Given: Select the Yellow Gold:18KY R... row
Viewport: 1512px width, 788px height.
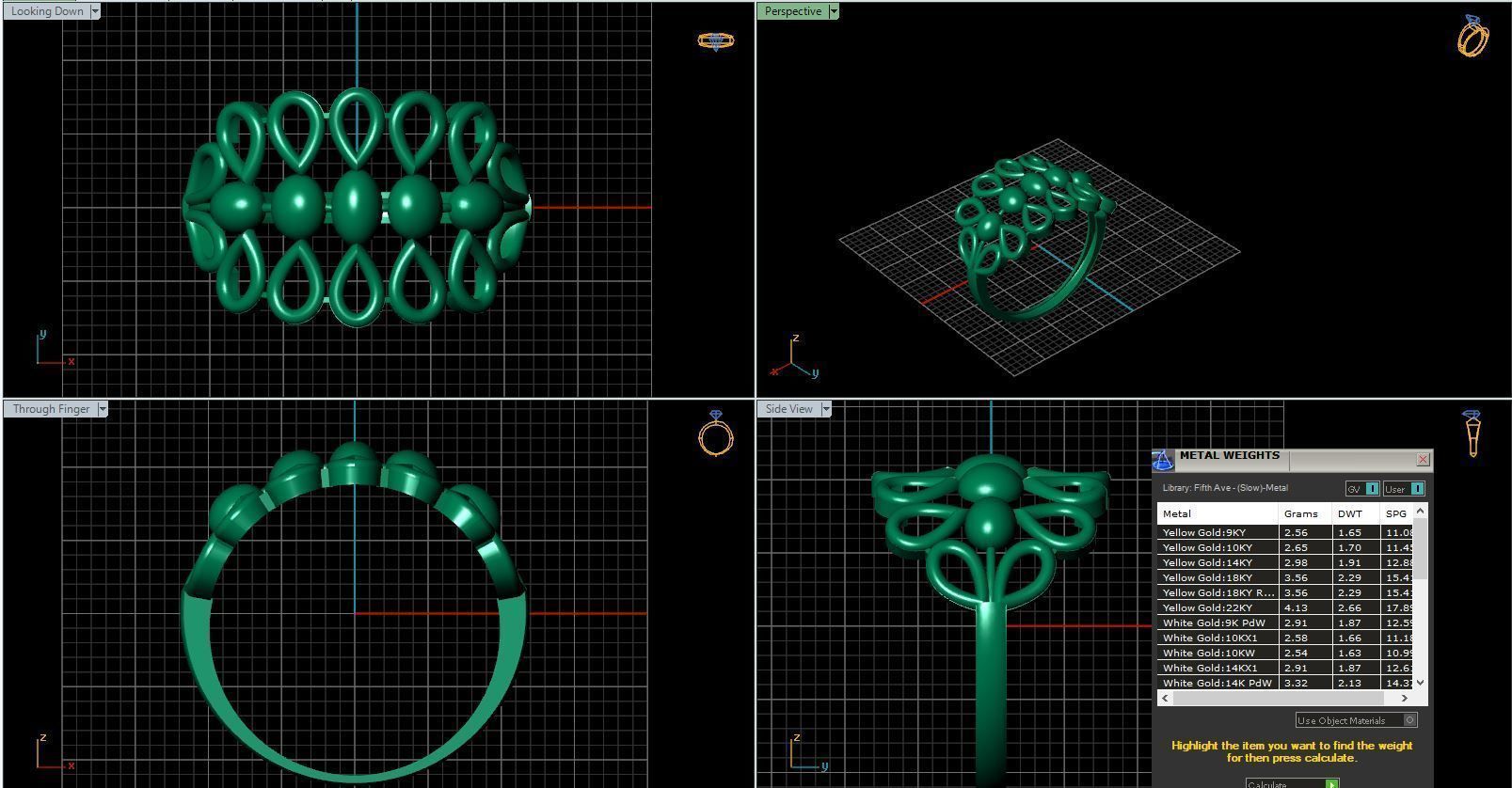Looking at the screenshot, I should click(x=1285, y=592).
